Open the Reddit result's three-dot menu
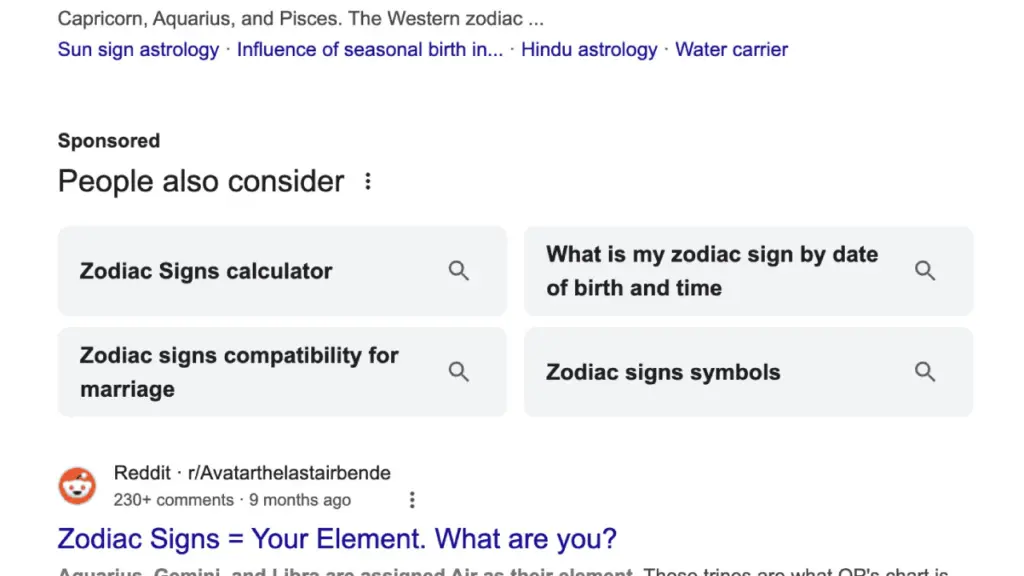 coord(411,500)
